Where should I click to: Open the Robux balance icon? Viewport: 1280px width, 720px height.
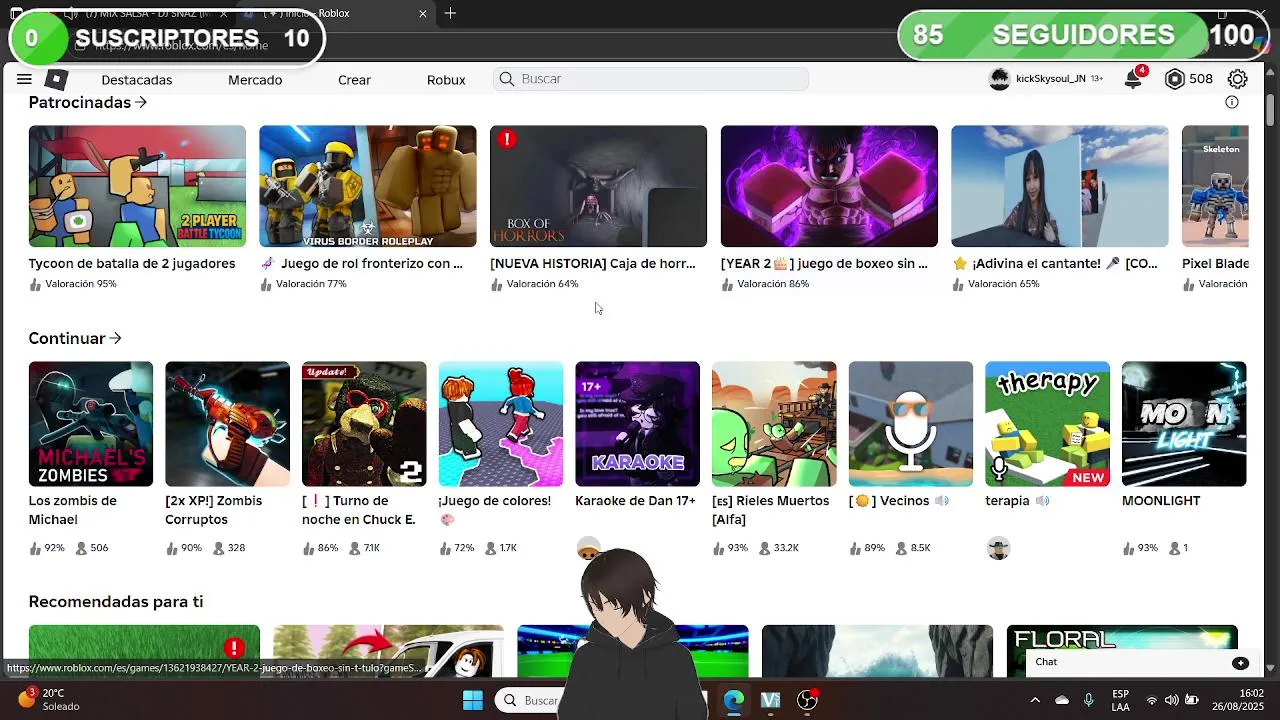[1175, 79]
